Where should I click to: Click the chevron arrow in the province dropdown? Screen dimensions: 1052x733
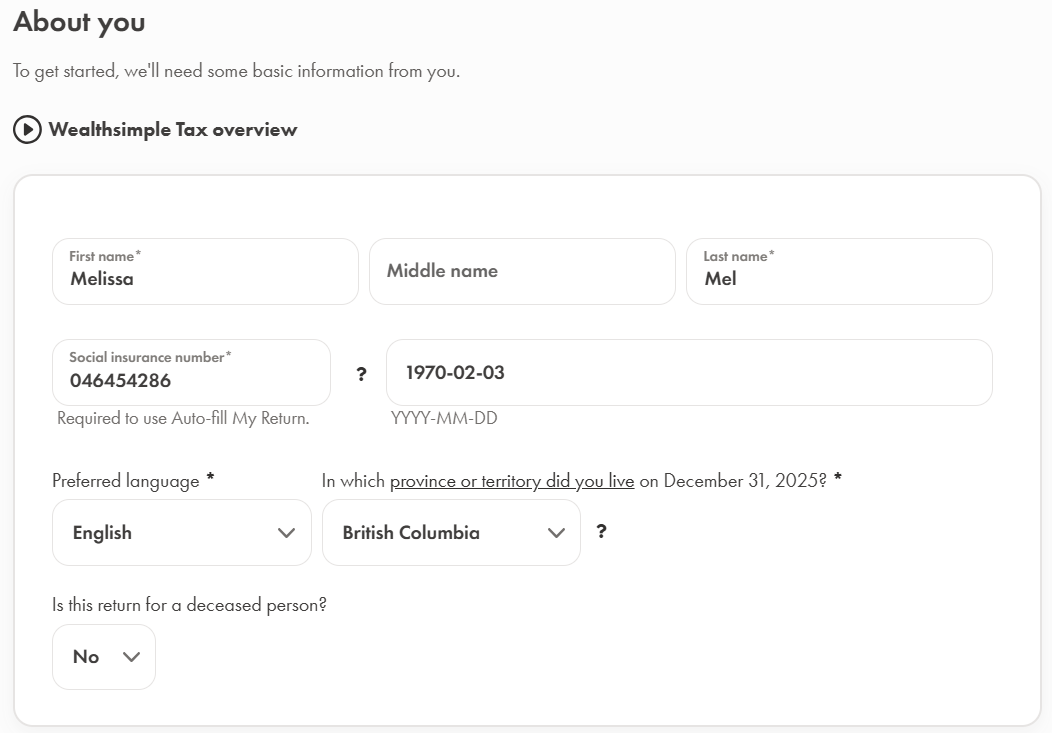(x=556, y=533)
